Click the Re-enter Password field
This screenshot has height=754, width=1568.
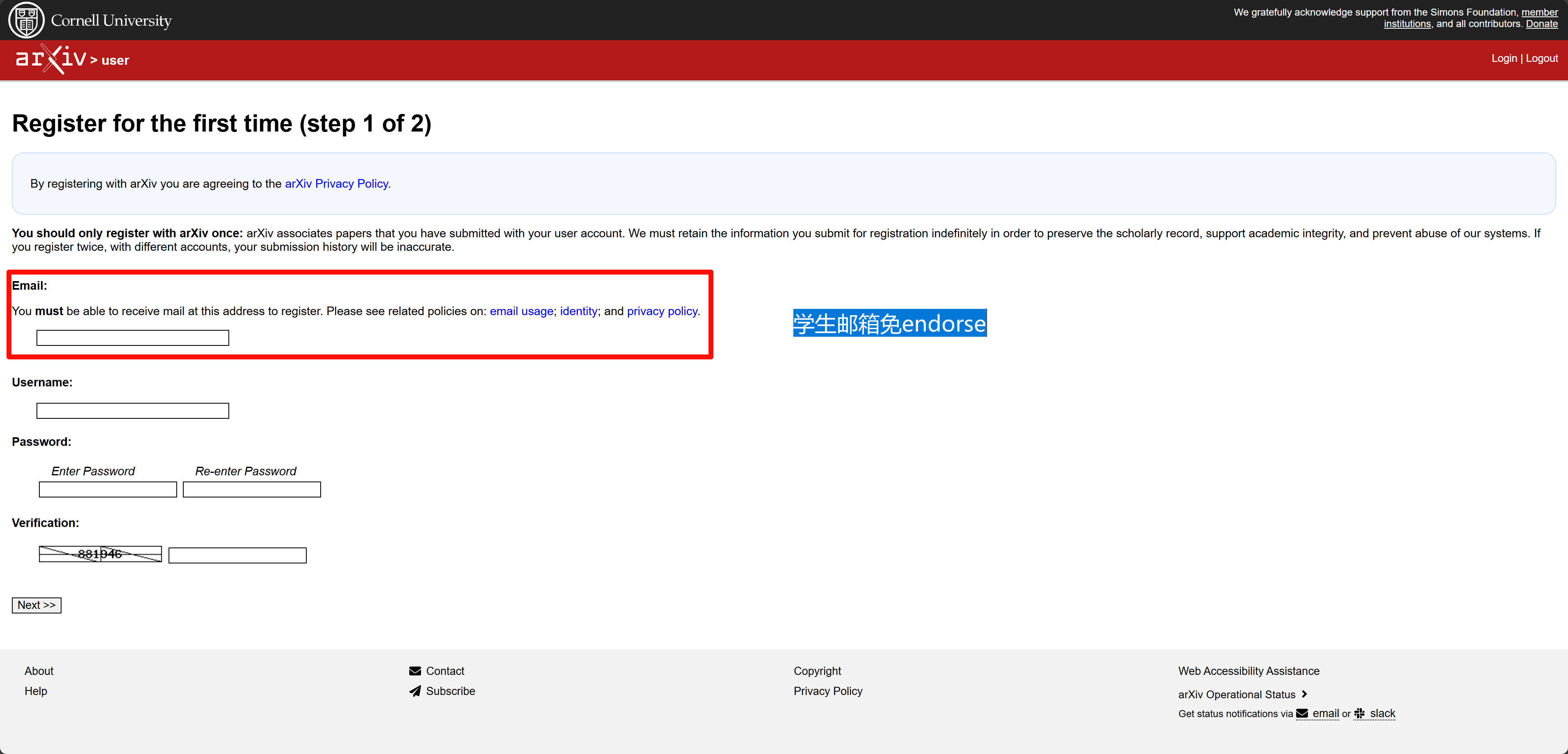251,489
